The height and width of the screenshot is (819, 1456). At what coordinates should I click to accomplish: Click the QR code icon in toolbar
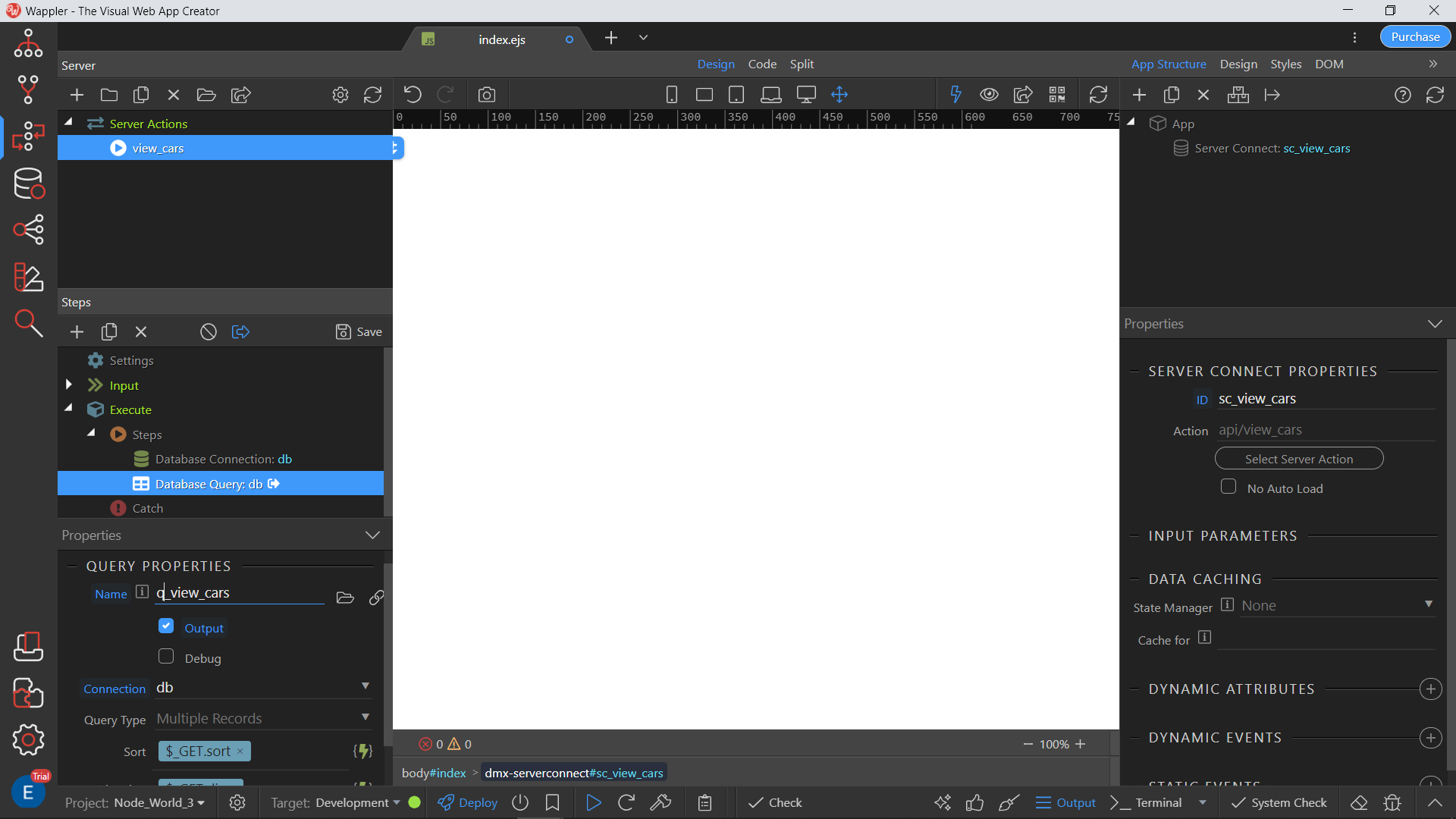coord(1057,95)
